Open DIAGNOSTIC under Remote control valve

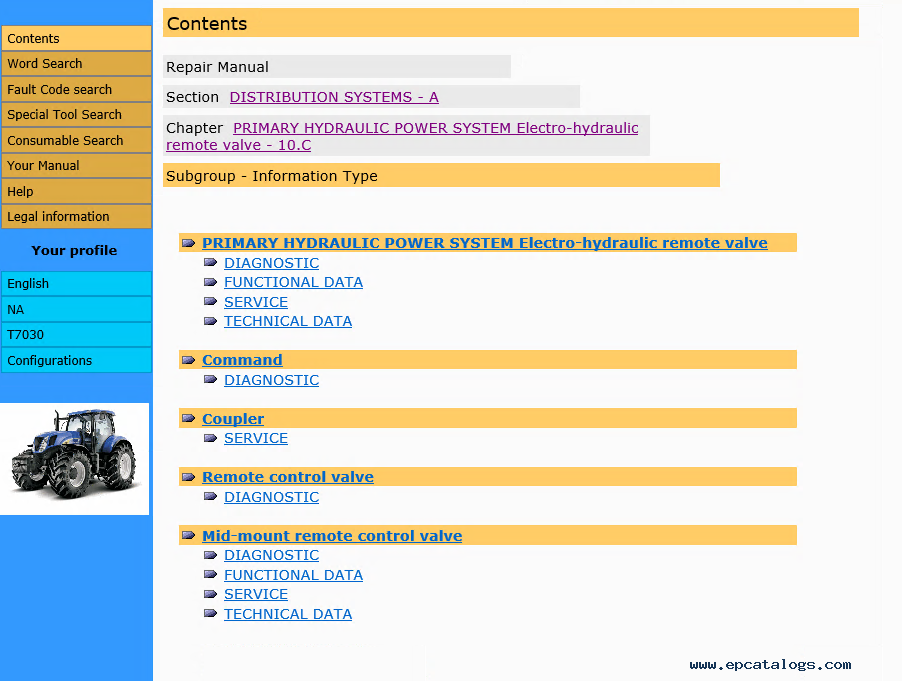272,497
